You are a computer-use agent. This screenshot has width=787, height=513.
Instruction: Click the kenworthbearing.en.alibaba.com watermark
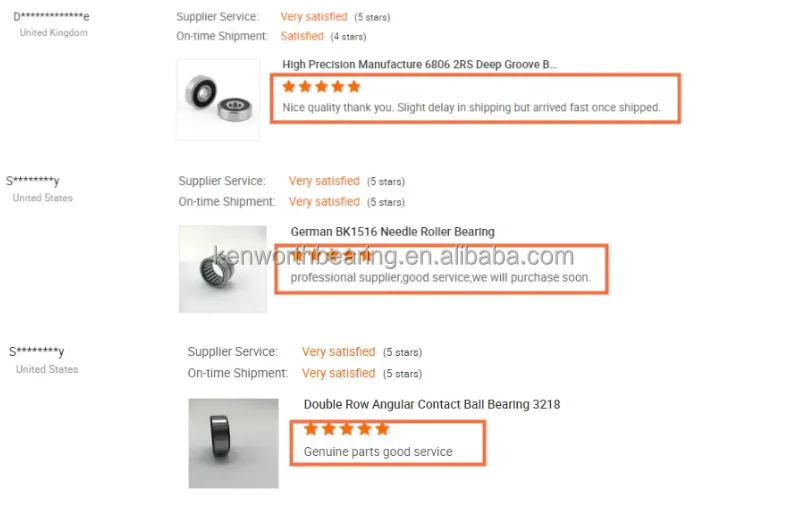[394, 256]
